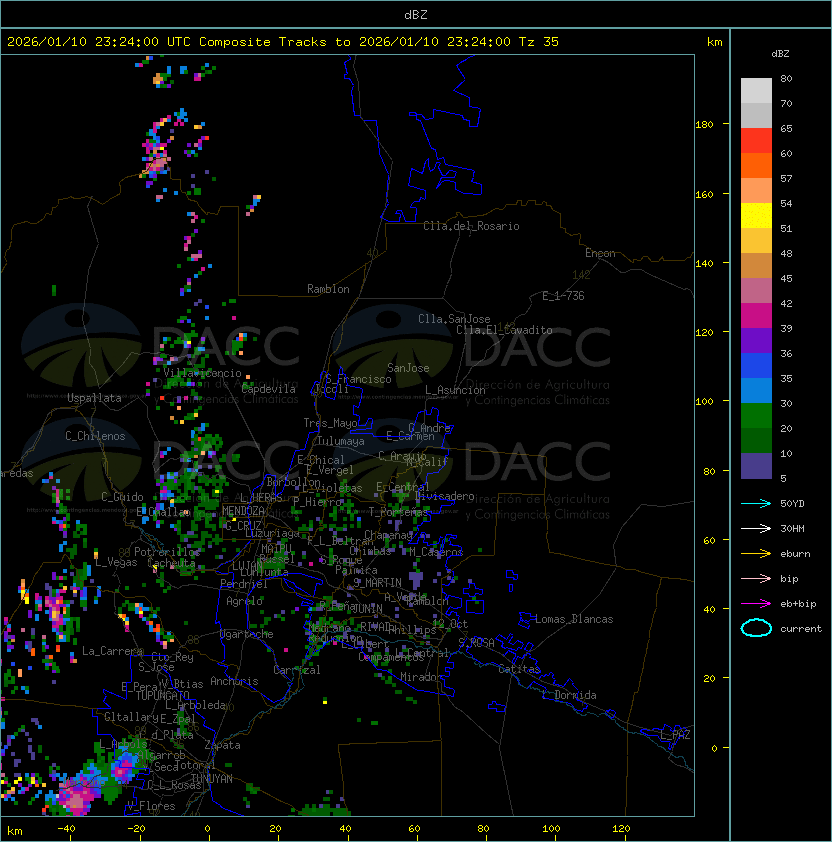This screenshot has width=832, height=842.
Task: Click the Lomas_Blancas place label
Action: tap(574, 619)
